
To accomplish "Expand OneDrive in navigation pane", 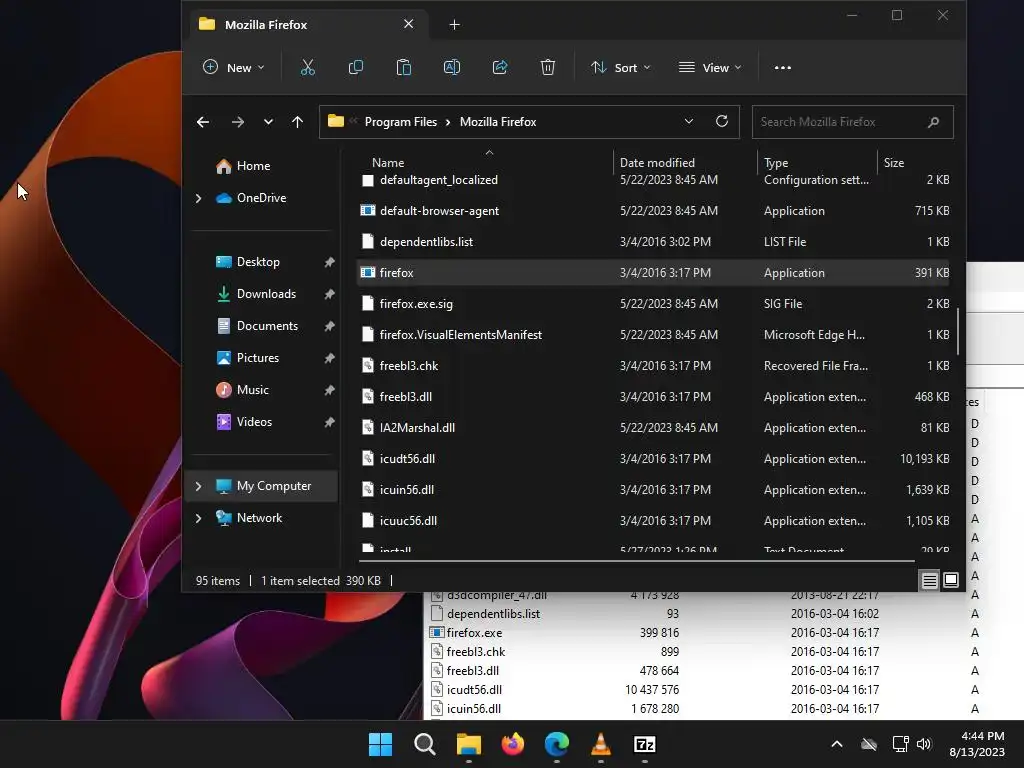I will (x=199, y=198).
